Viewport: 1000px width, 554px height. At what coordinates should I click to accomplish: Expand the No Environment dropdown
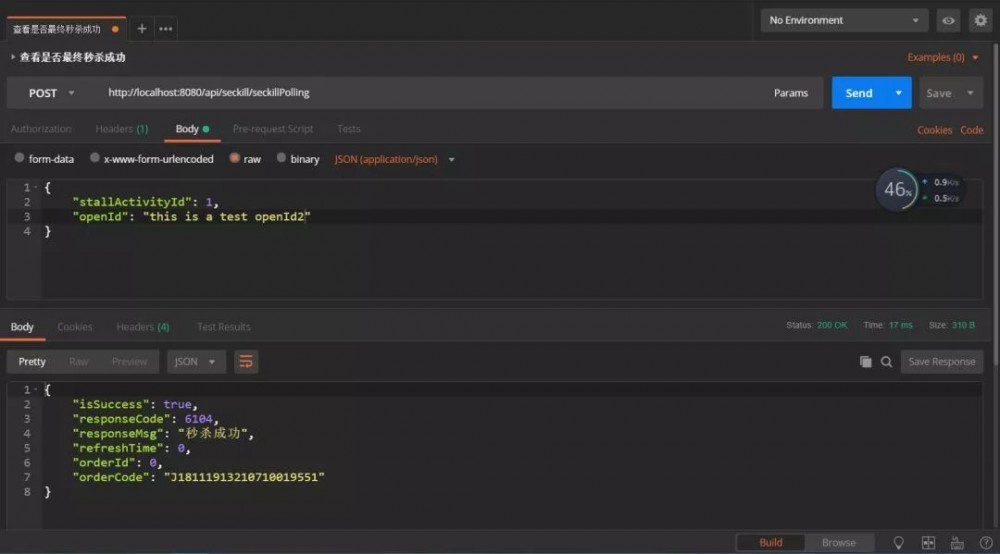(845, 20)
